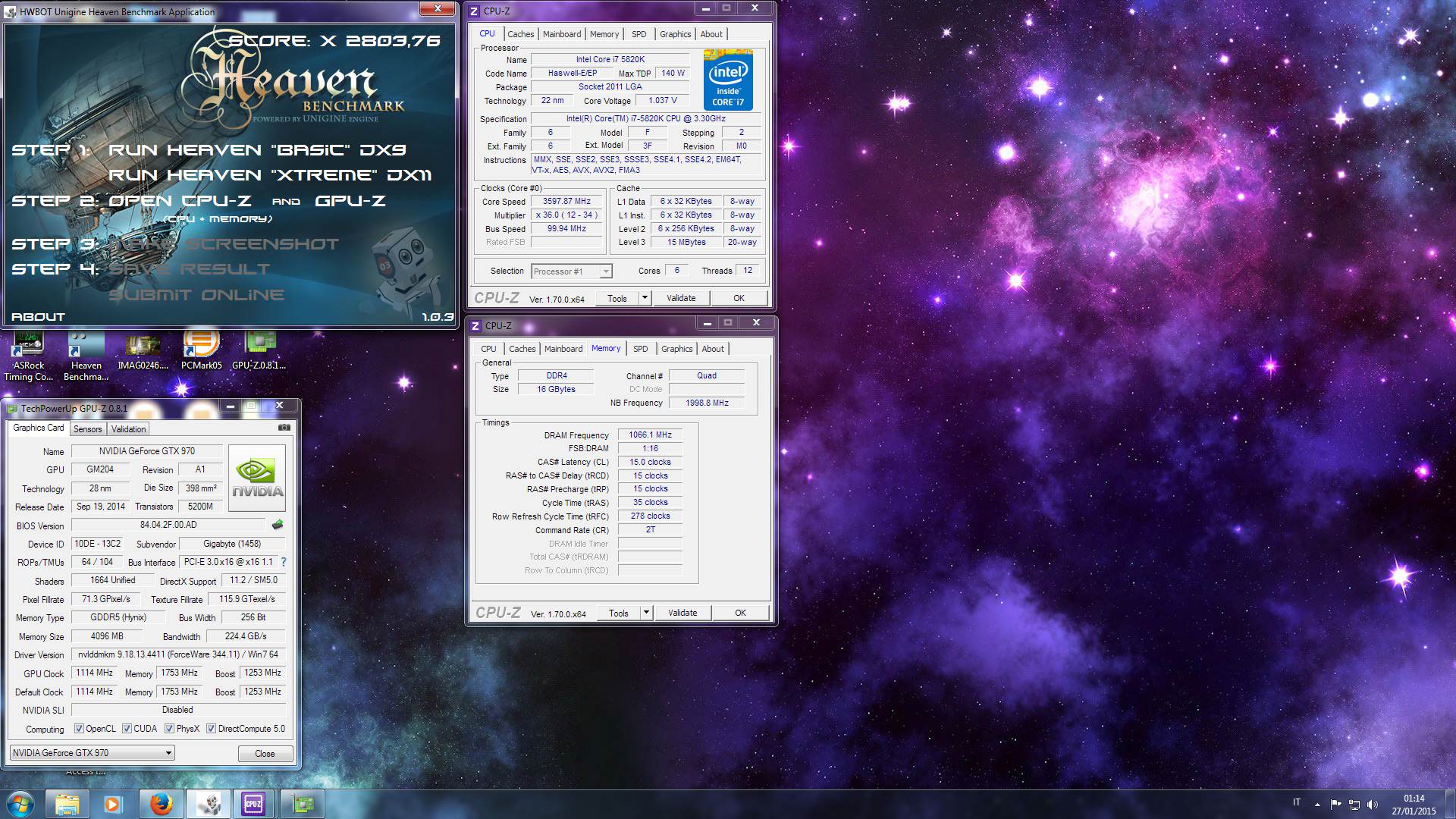Open Graphics tab in lower CPU-Z window
This screenshot has height=819, width=1456.
tap(677, 349)
